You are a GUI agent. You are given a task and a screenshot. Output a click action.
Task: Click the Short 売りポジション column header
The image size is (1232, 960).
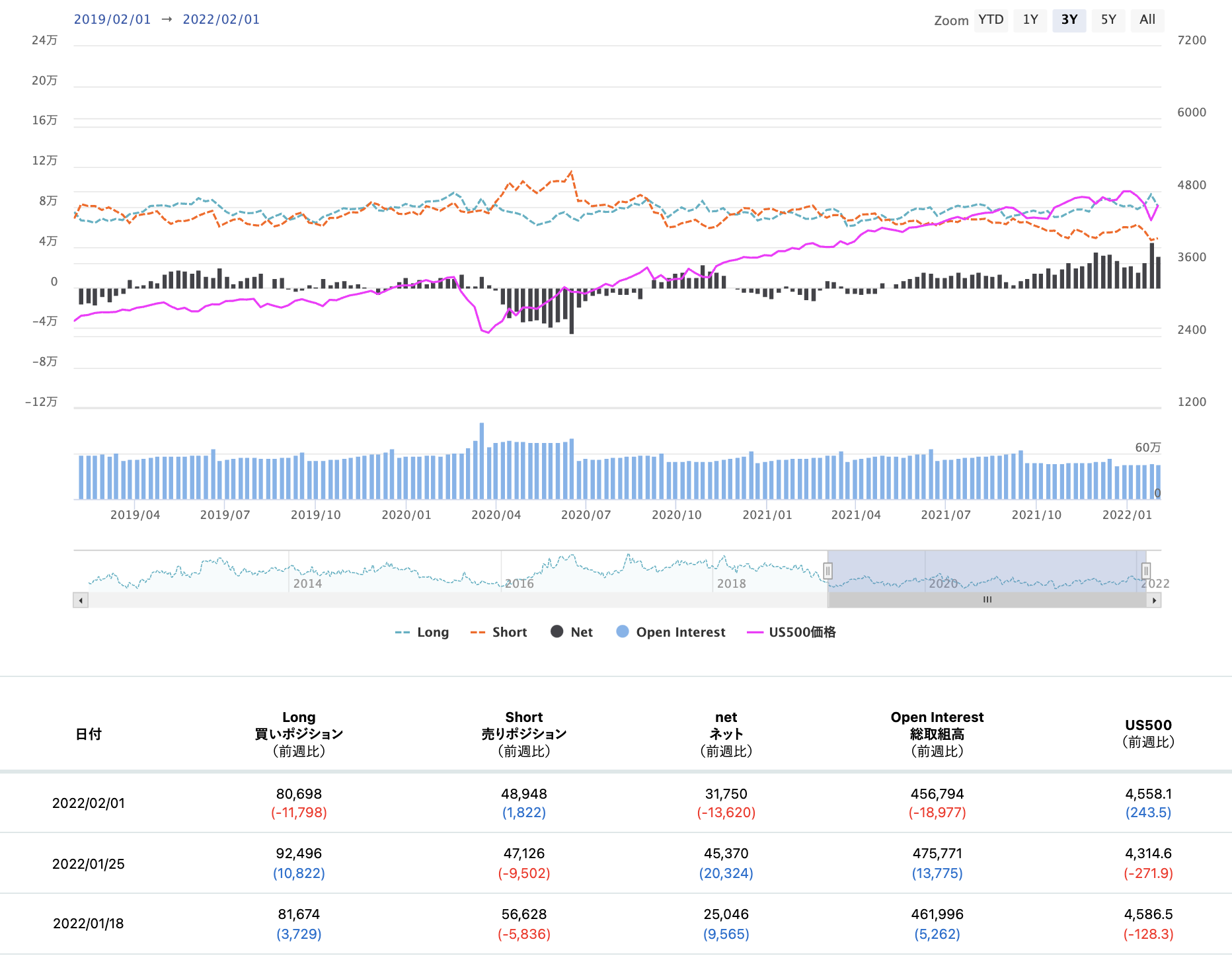524,734
